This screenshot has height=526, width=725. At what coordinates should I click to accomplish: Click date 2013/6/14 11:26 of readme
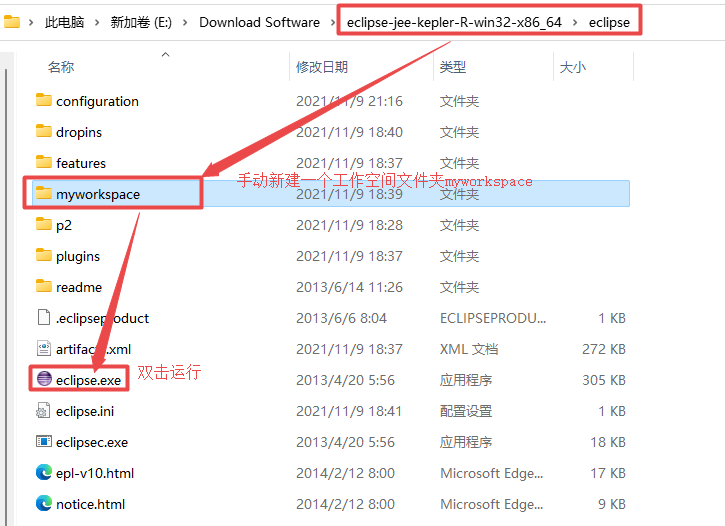click(x=349, y=287)
